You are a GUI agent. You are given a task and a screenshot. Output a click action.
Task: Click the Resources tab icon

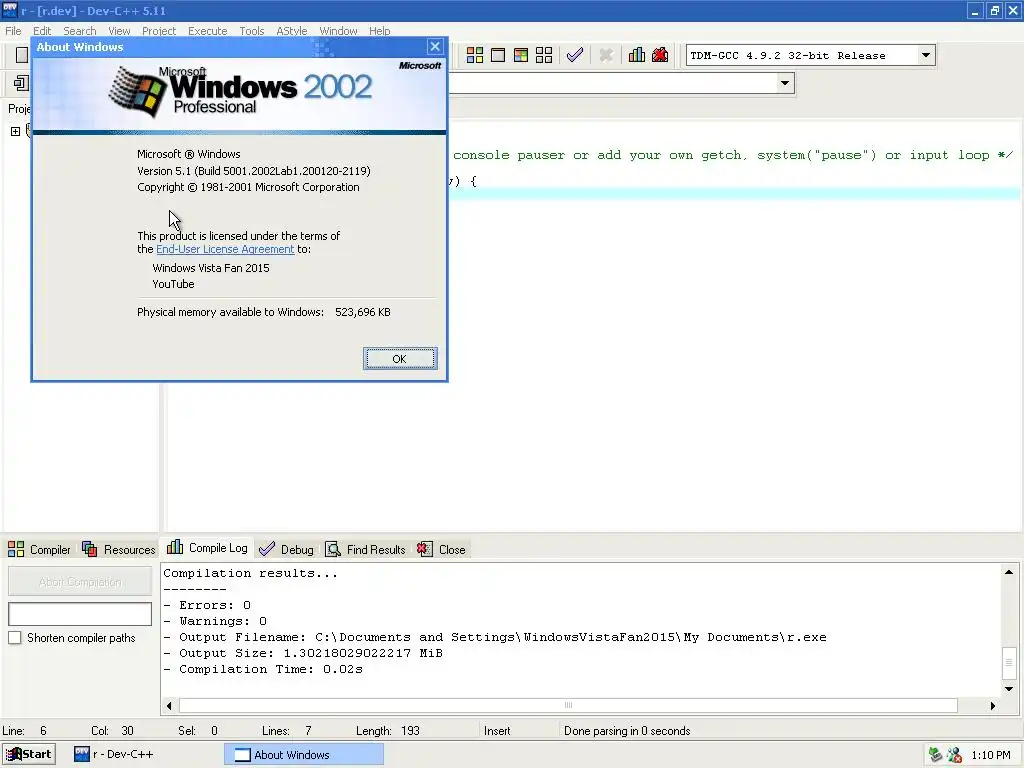pyautogui.click(x=89, y=549)
